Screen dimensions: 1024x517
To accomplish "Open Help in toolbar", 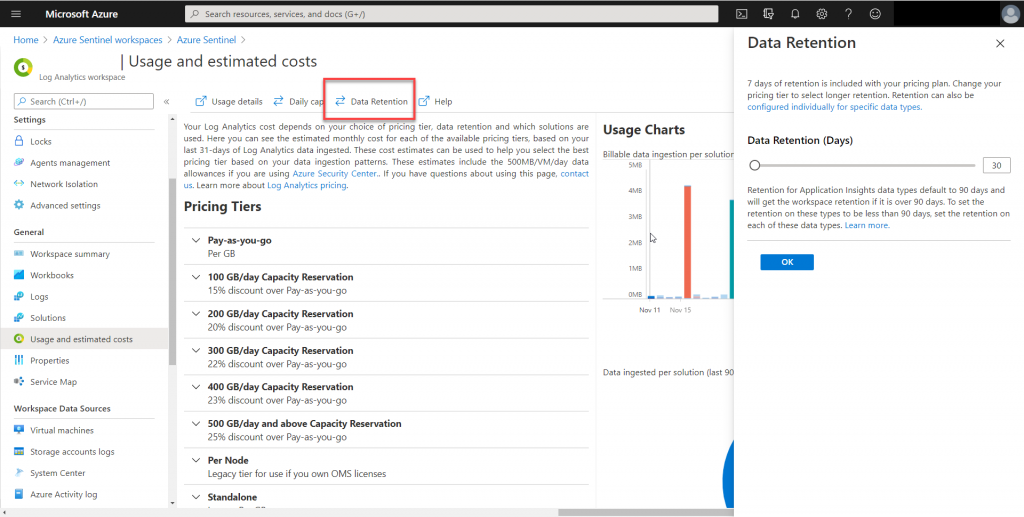I will [435, 101].
